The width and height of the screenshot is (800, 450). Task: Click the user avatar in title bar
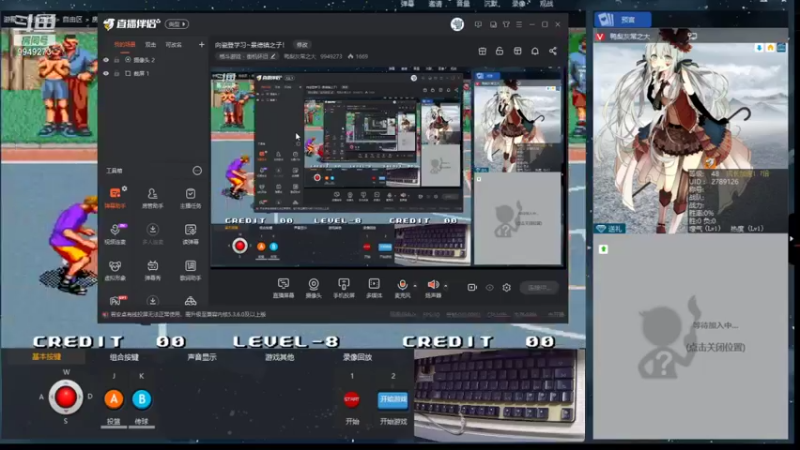pos(457,24)
